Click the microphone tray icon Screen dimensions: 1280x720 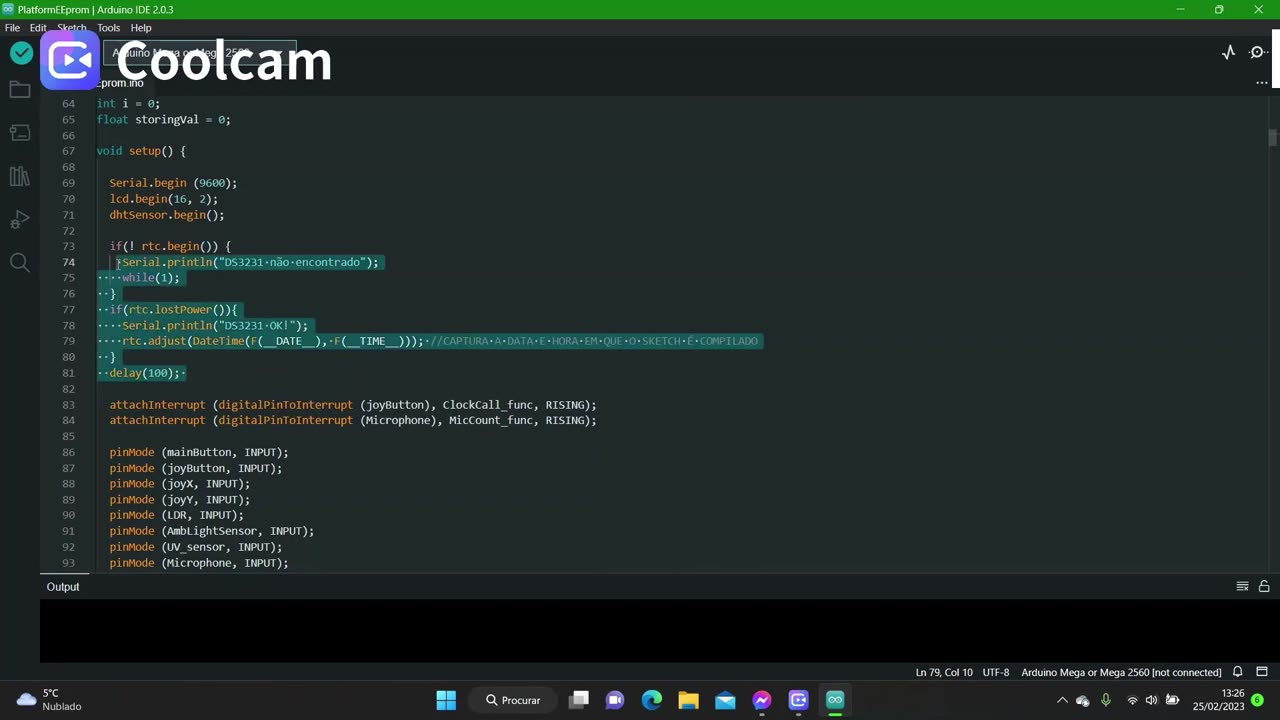tap(1106, 700)
